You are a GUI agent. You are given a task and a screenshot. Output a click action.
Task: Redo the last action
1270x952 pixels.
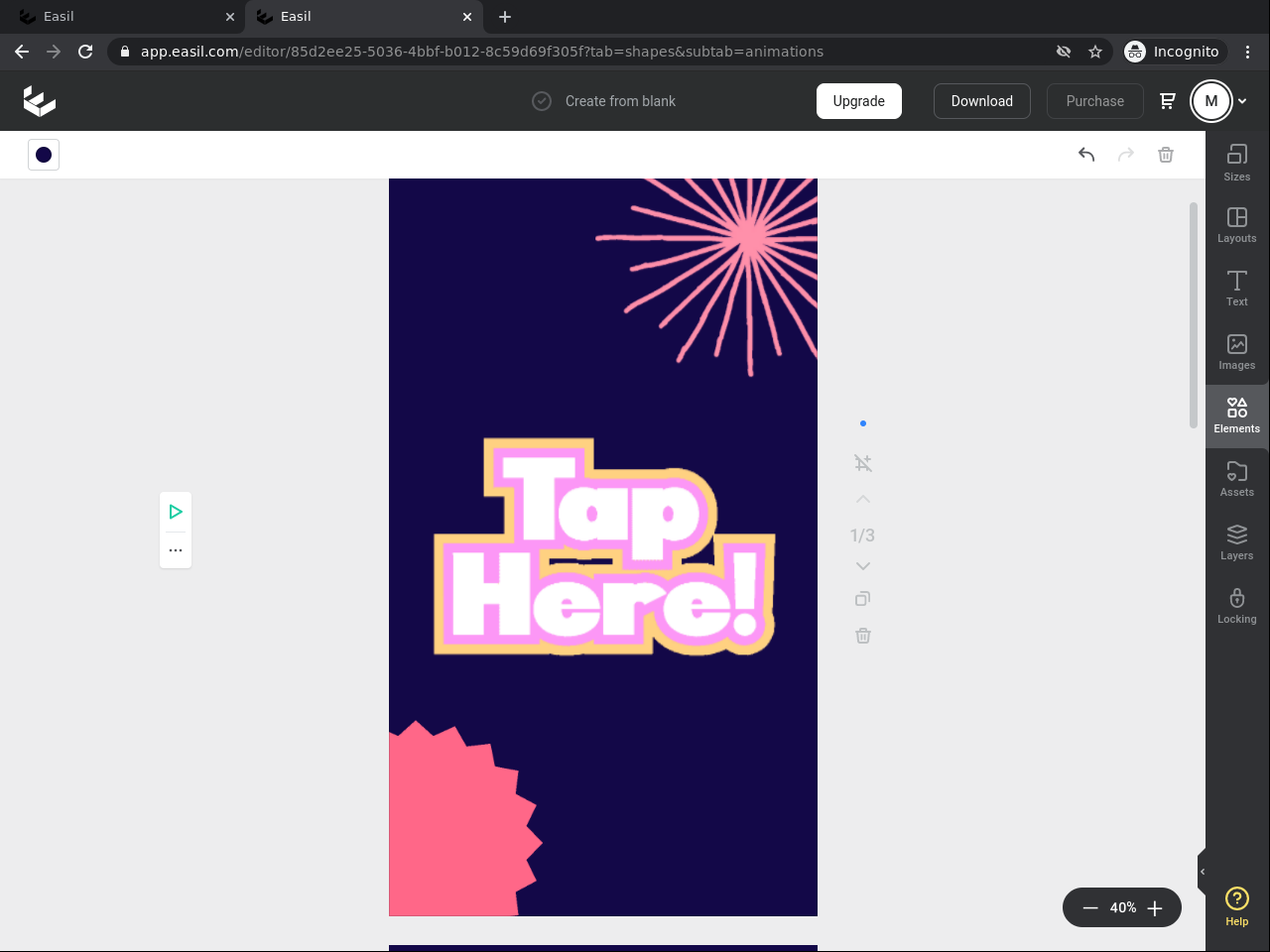[x=1126, y=155]
